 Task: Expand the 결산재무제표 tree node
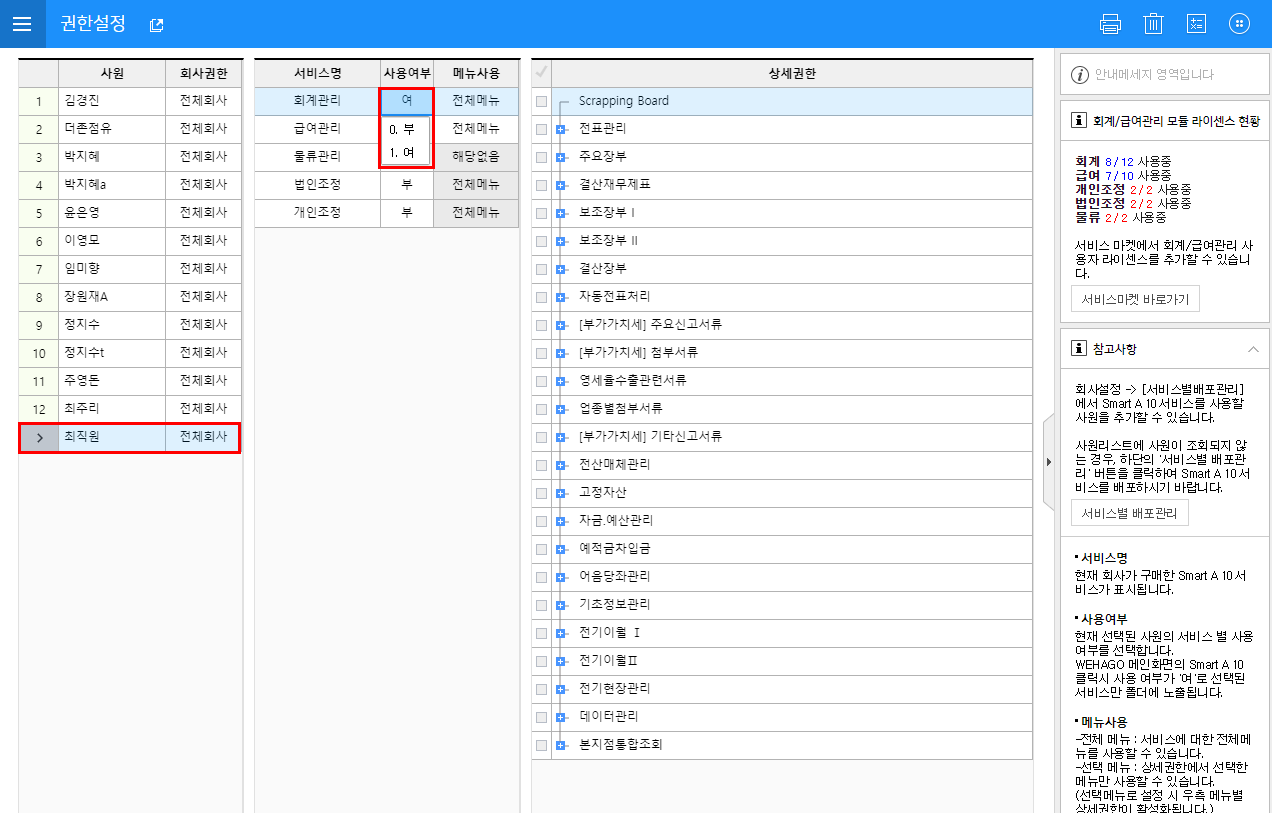[x=561, y=185]
